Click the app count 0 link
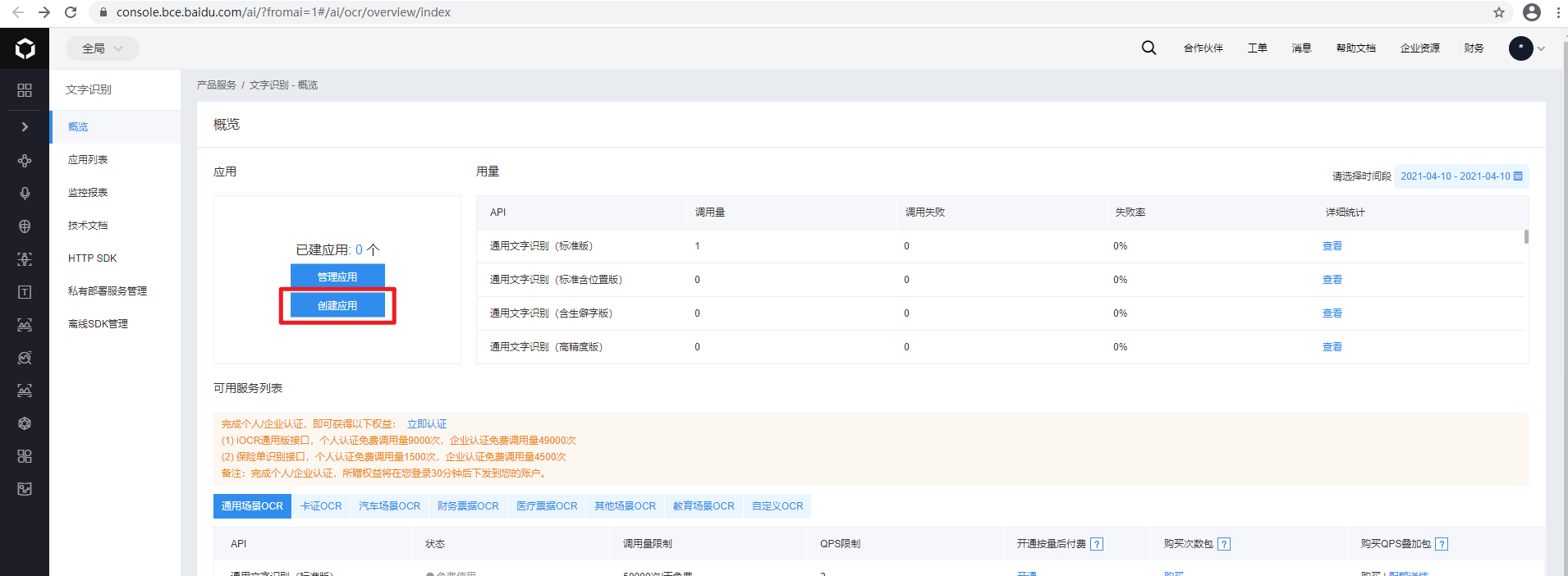The width and height of the screenshot is (1568, 576). (x=359, y=250)
